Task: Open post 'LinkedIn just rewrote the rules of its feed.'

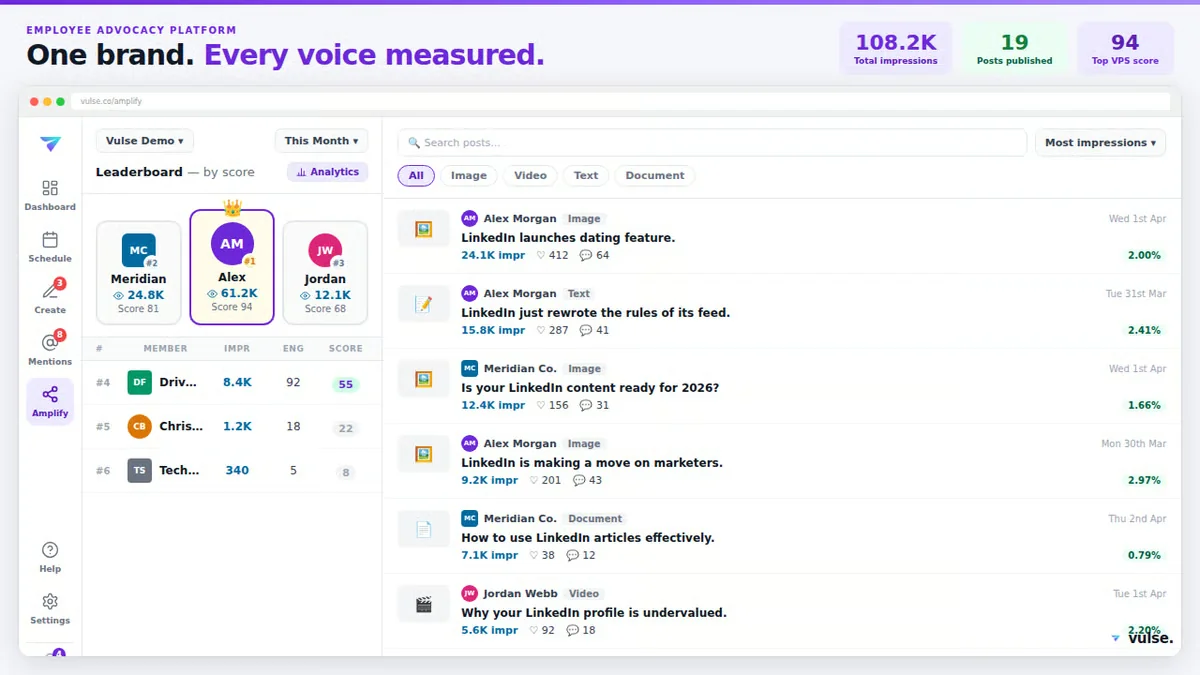Action: click(x=596, y=313)
